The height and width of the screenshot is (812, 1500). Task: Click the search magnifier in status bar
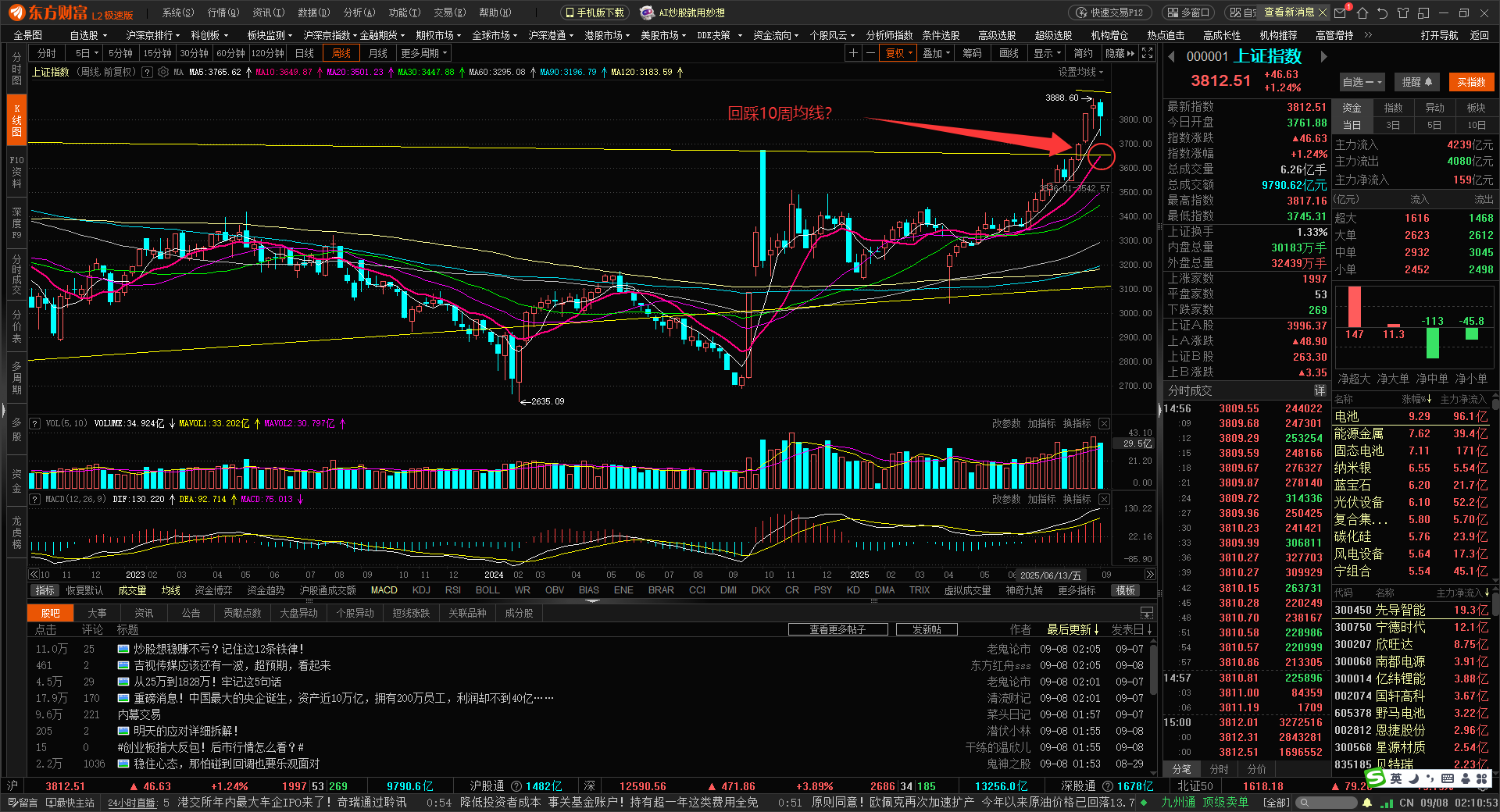pos(1304,803)
